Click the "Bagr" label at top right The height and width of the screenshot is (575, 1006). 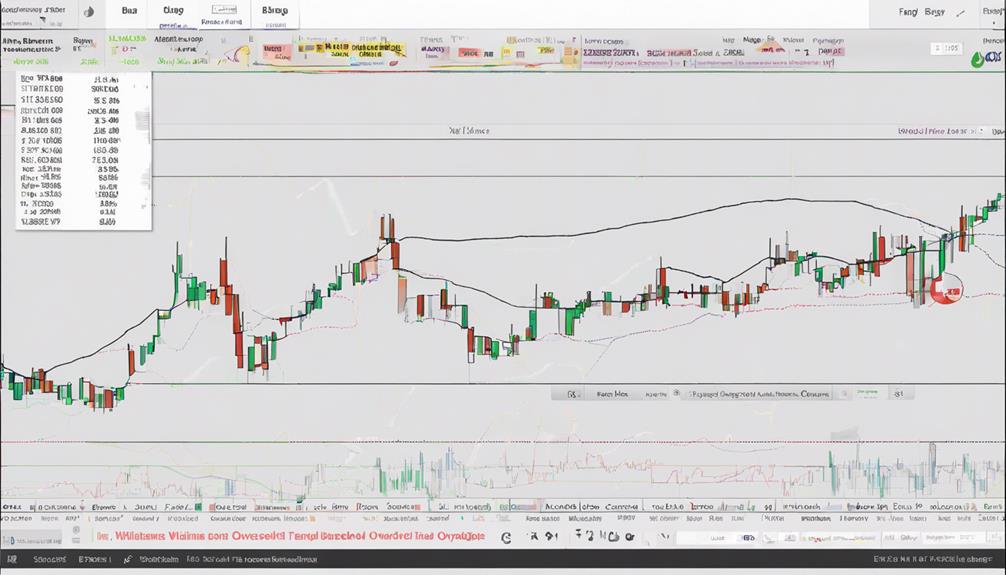[934, 12]
